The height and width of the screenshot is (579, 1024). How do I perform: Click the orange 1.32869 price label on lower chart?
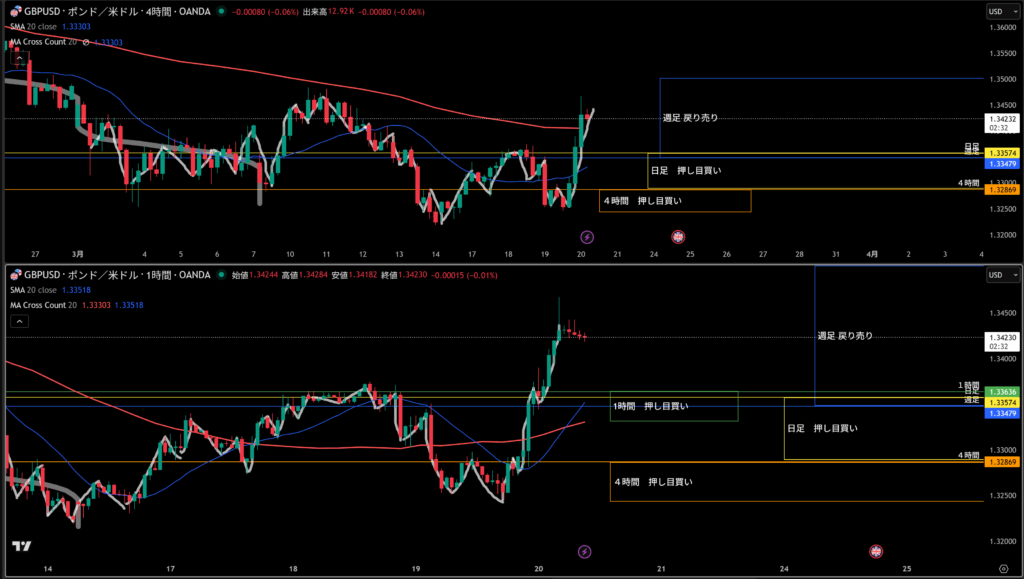point(1001,462)
